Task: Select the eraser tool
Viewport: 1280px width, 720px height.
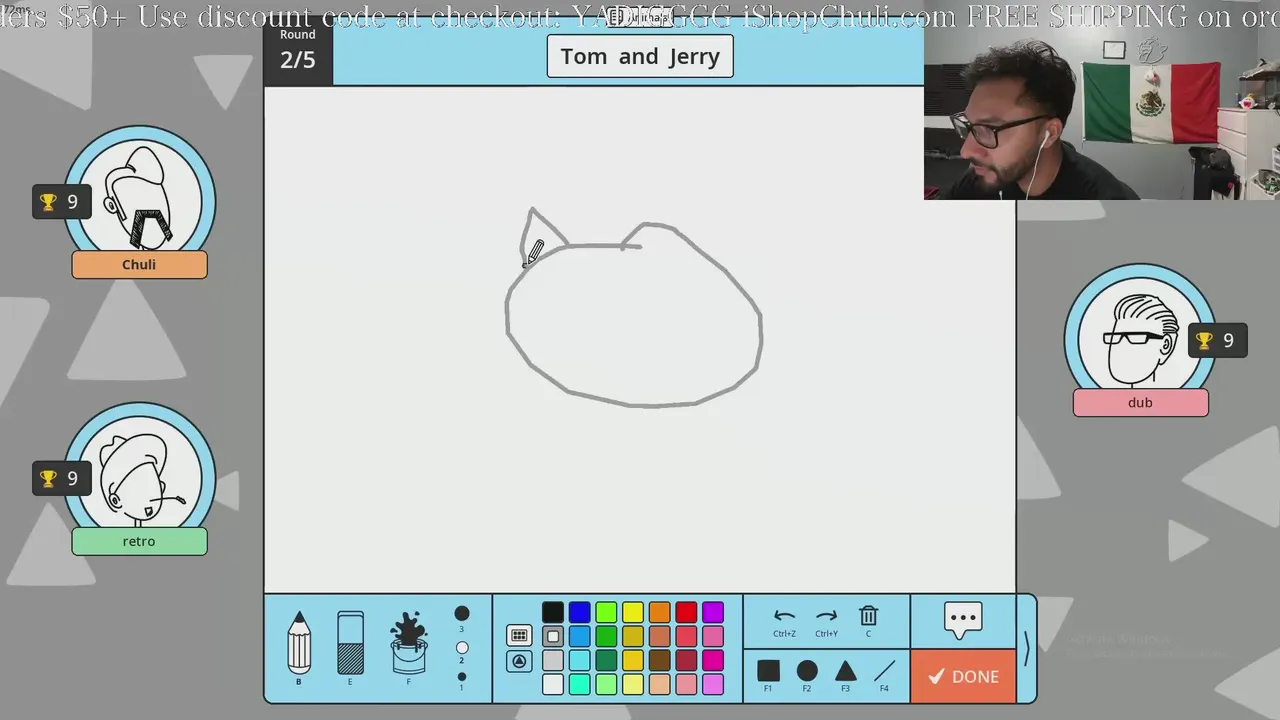Action: (x=350, y=643)
